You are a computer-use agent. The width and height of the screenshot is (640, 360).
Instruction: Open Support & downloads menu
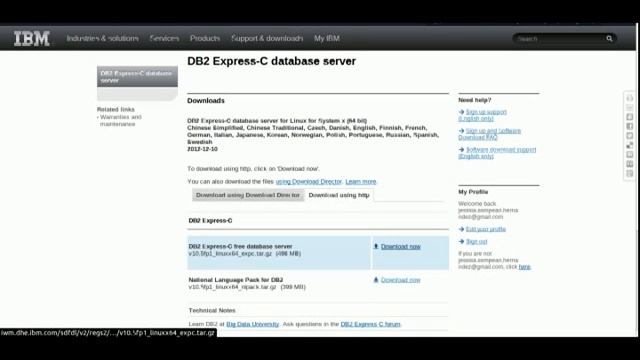coord(267,38)
